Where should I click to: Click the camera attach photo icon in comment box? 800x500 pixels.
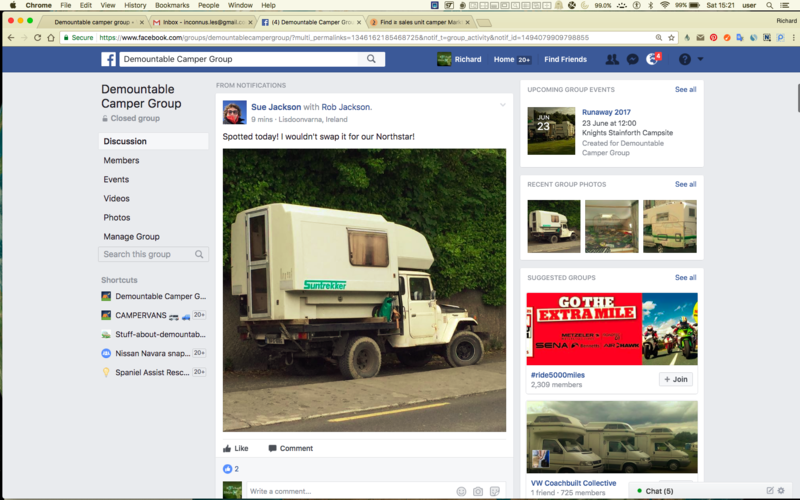[x=478, y=491]
